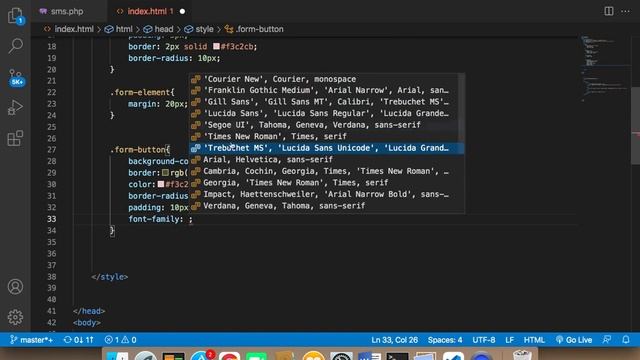Click the UTF-8 encoding indicator
The height and width of the screenshot is (360, 640).
pyautogui.click(x=484, y=340)
